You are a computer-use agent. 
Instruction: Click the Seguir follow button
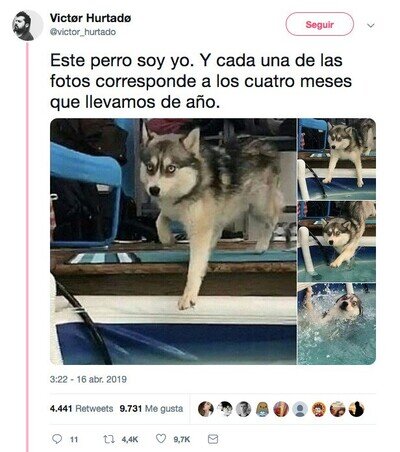(x=319, y=24)
